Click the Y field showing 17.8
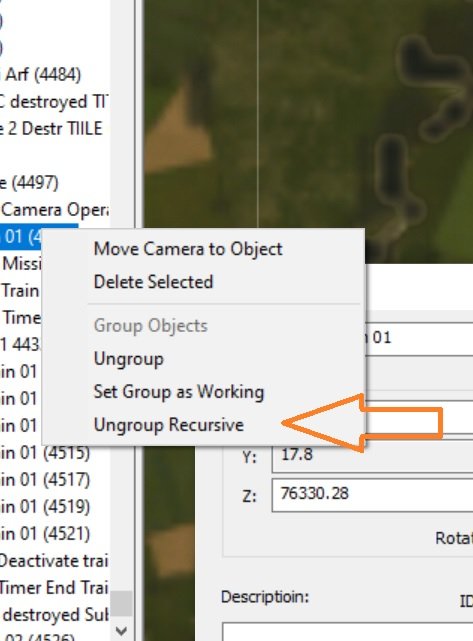473x641 pixels. [x=372, y=457]
